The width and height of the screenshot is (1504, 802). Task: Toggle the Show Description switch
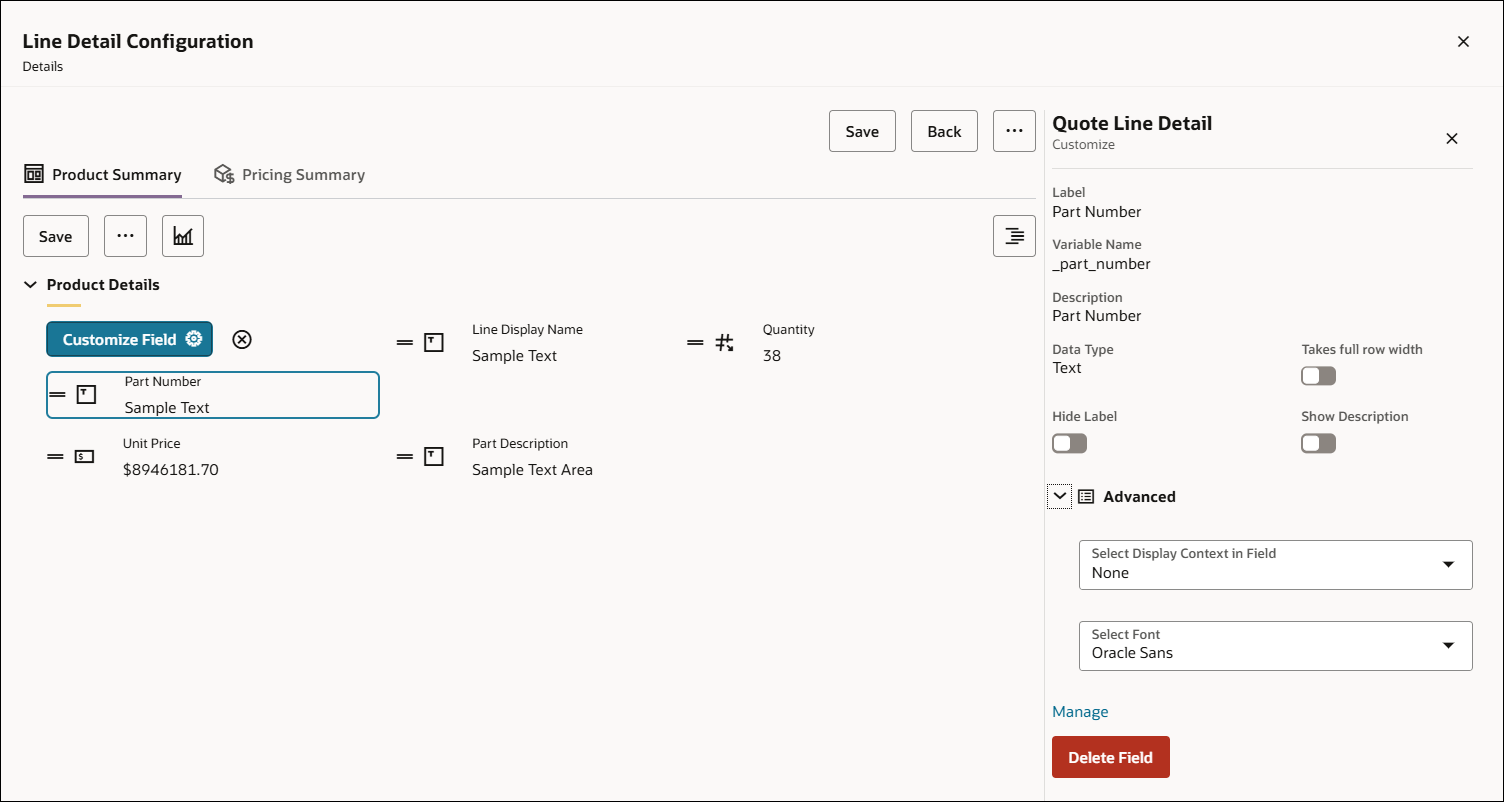(x=1318, y=443)
